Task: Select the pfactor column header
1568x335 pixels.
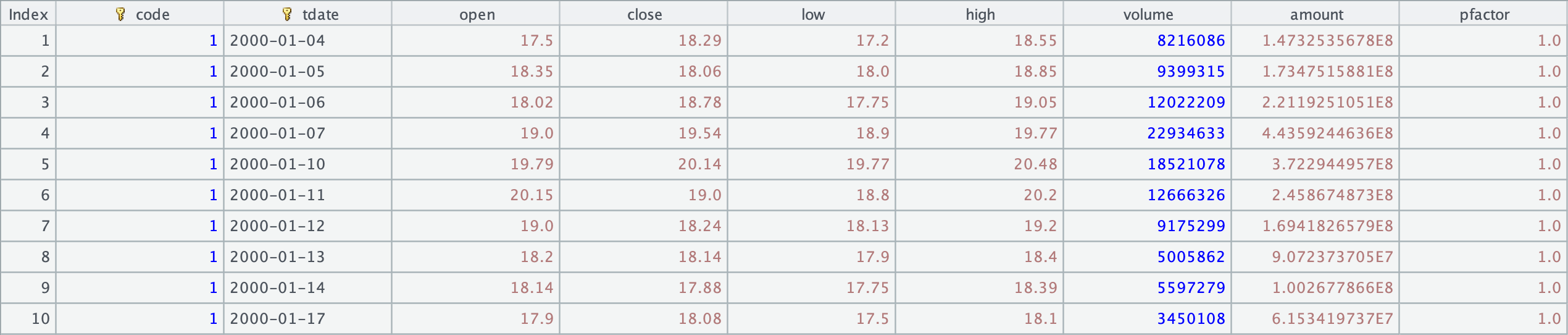Action: point(1484,14)
